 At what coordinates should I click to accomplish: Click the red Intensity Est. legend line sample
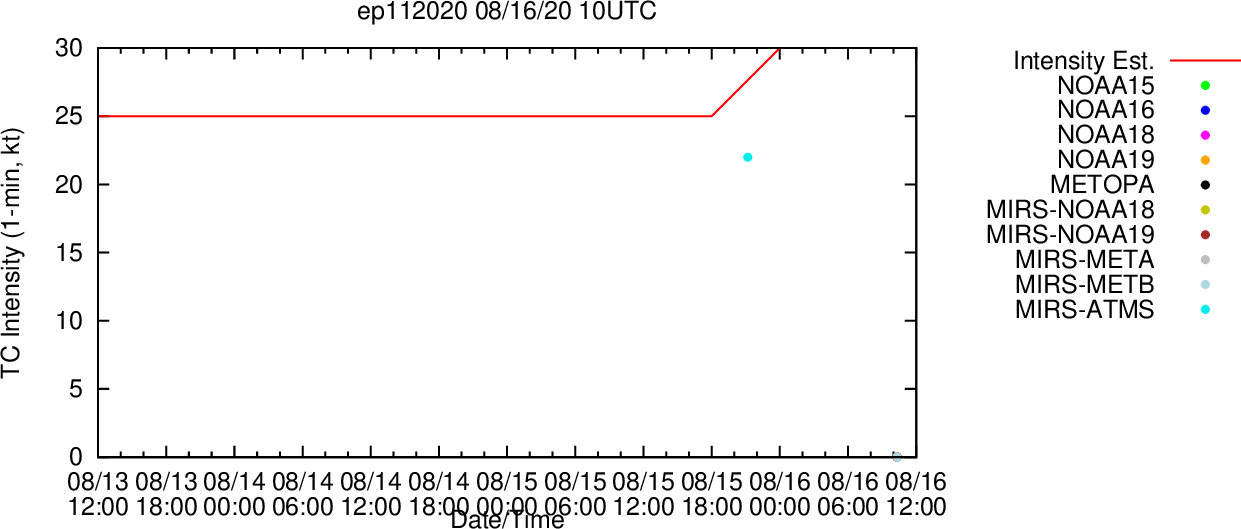[1205, 61]
